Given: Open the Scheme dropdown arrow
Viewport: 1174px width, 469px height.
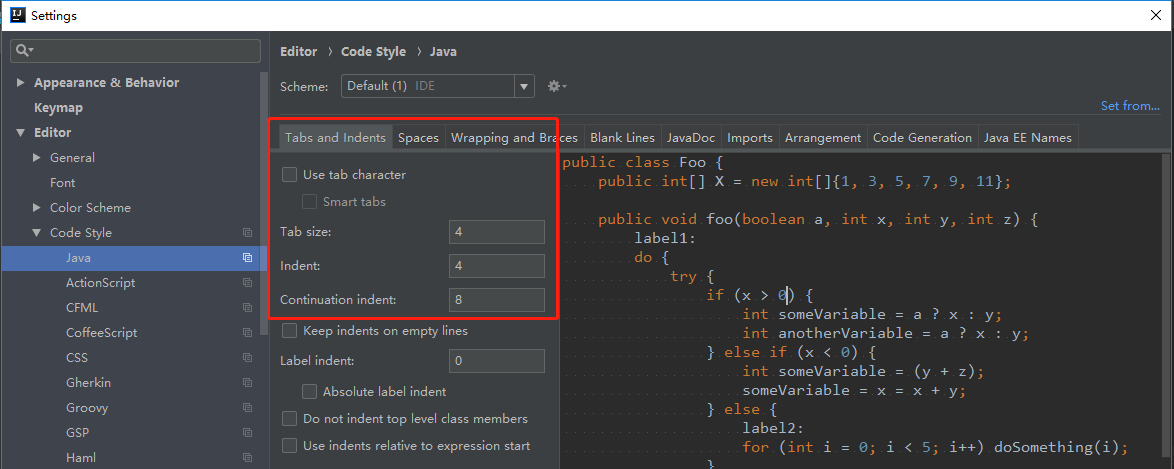Looking at the screenshot, I should coord(525,86).
